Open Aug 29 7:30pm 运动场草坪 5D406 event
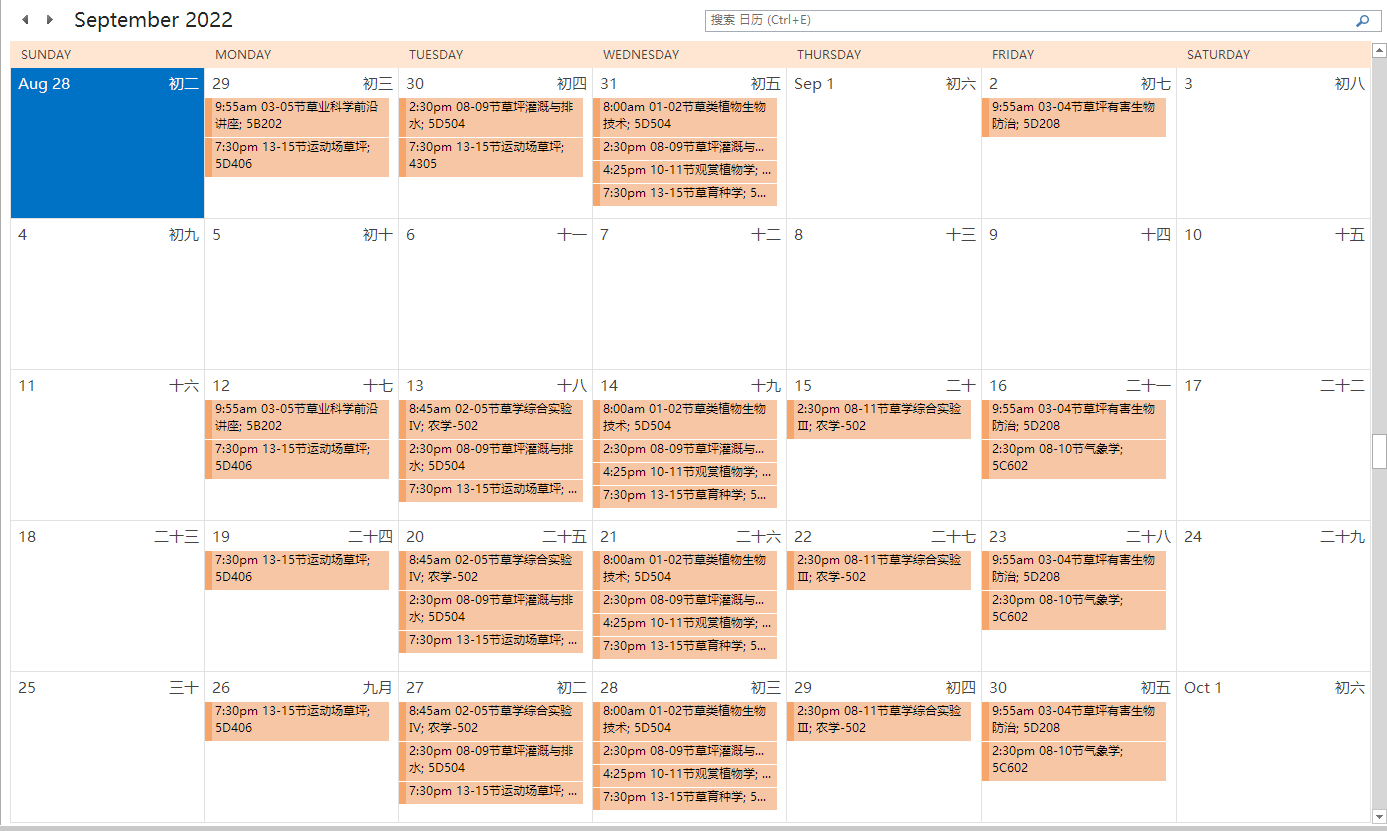Image resolution: width=1387 pixels, height=831 pixels. click(297, 156)
